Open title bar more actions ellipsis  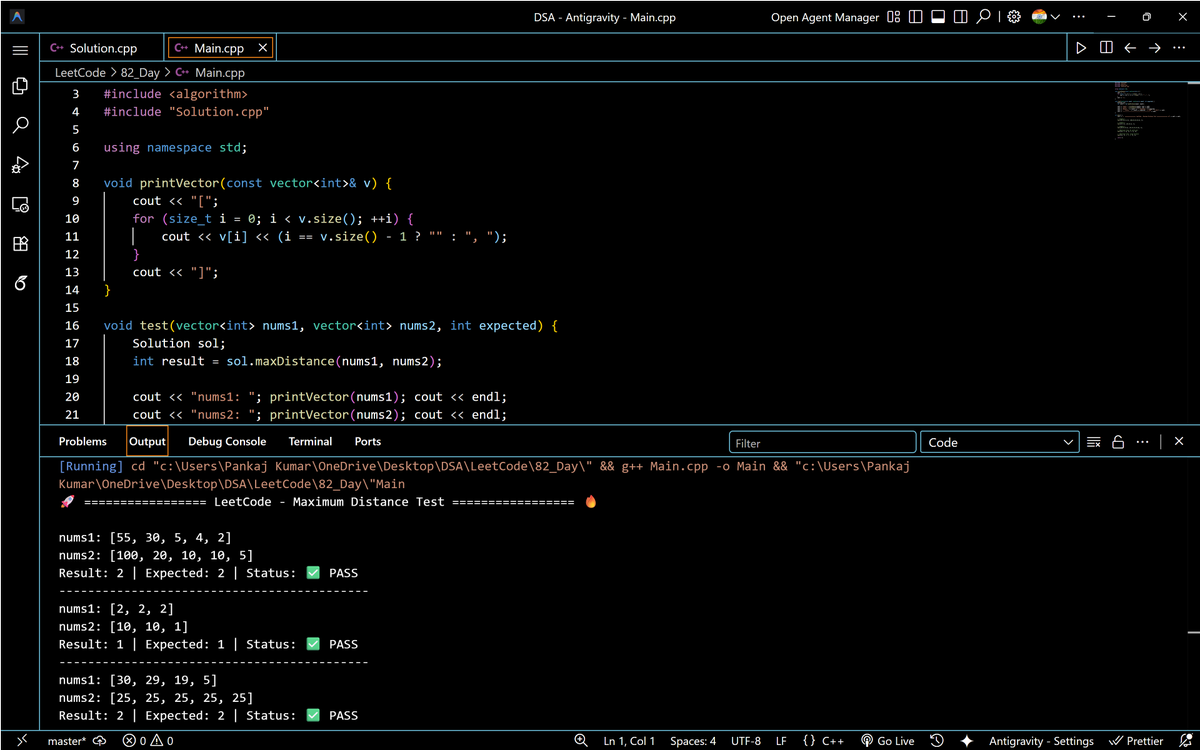(1078, 17)
